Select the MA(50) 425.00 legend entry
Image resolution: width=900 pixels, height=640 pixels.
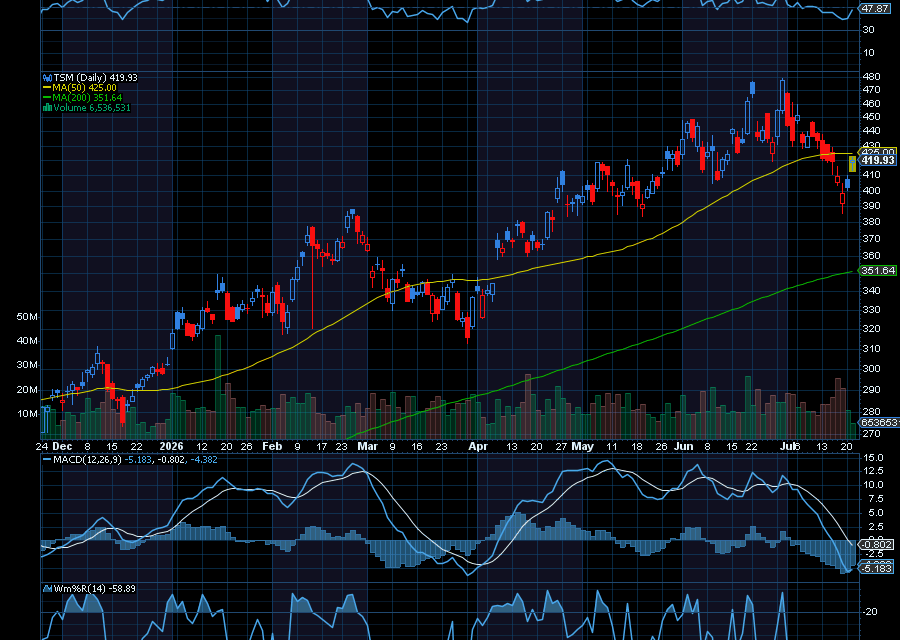click(x=85, y=88)
